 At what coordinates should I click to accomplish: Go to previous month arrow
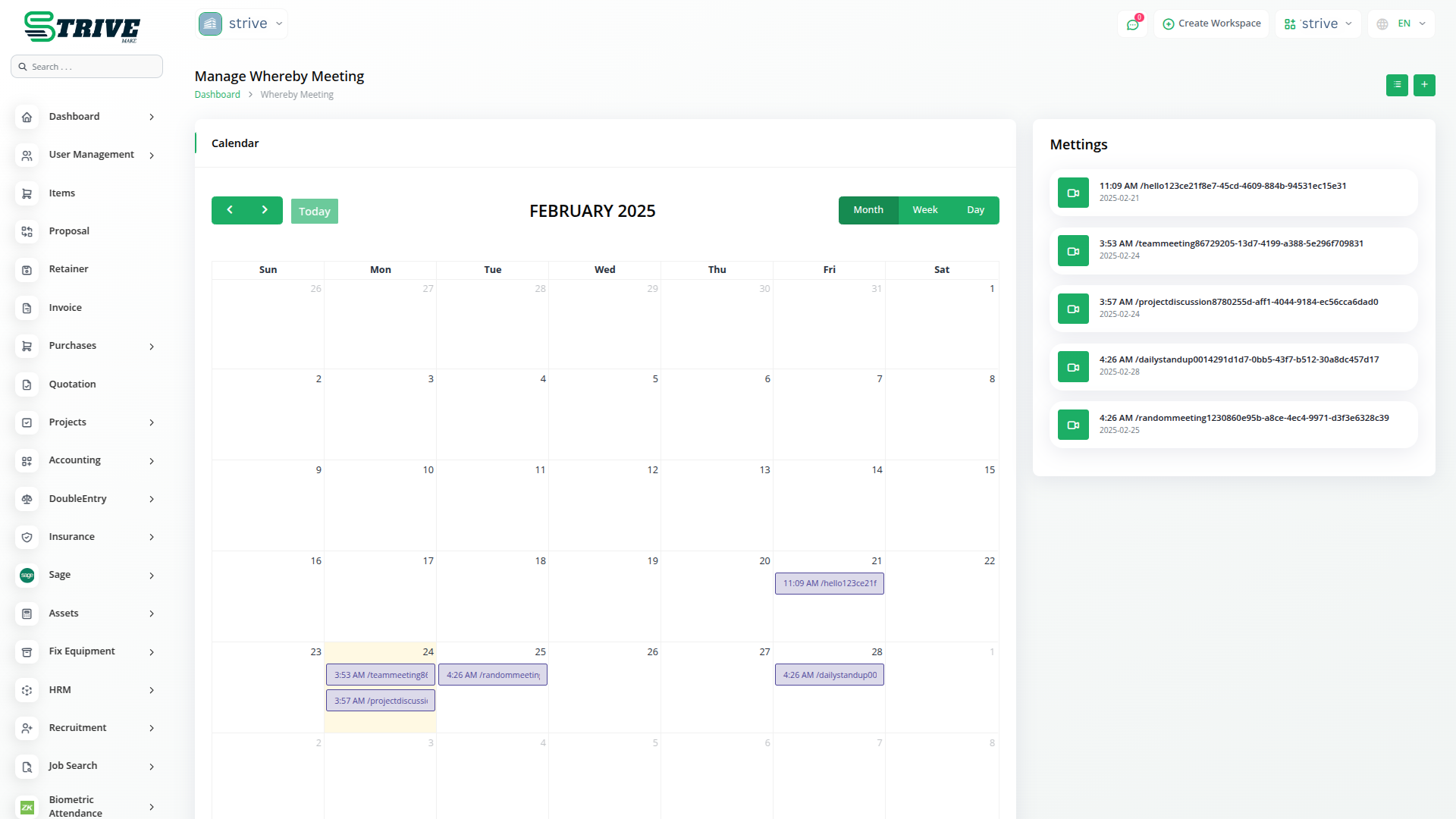230,210
